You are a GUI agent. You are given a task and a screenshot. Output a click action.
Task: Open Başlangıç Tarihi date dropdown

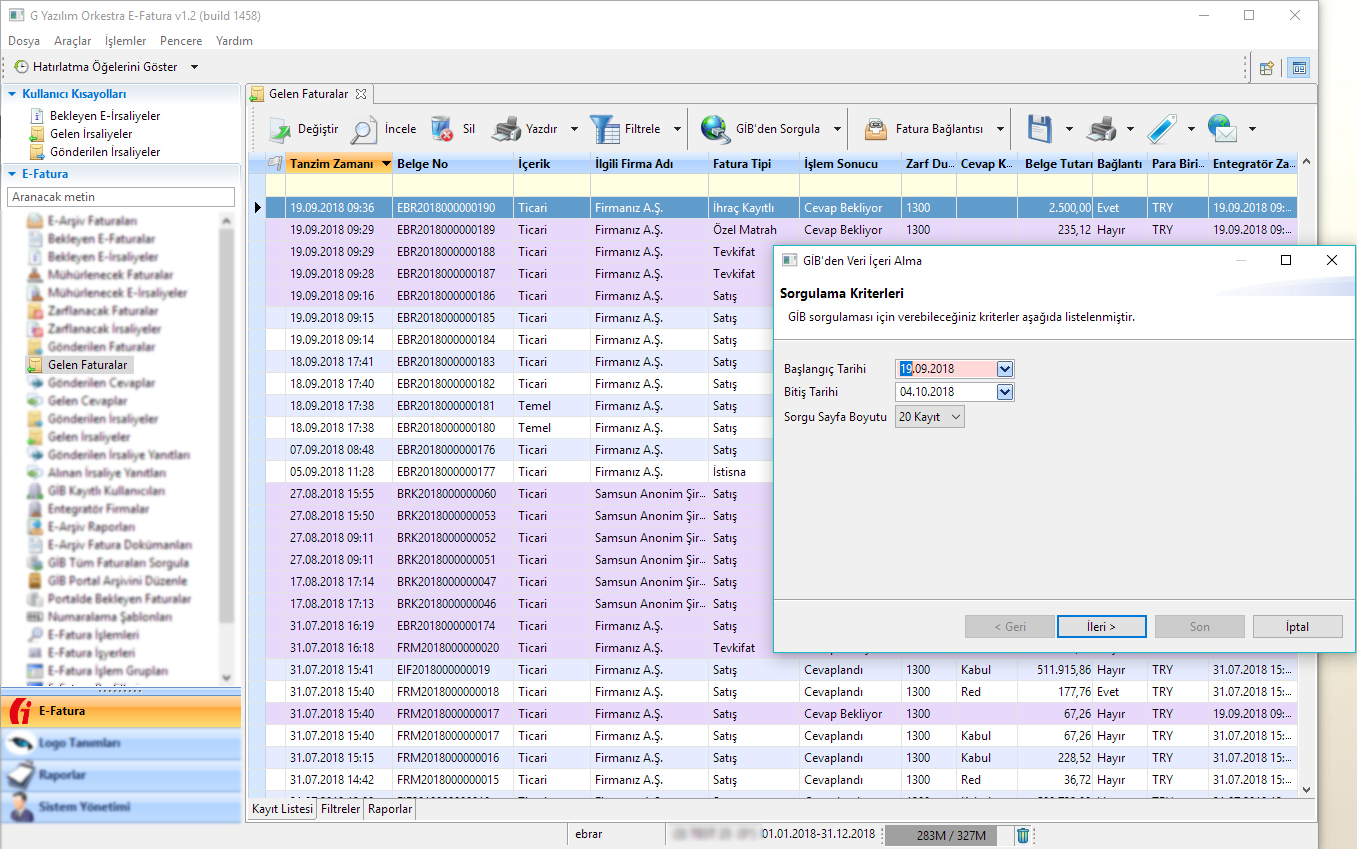pyautogui.click(x=1005, y=369)
